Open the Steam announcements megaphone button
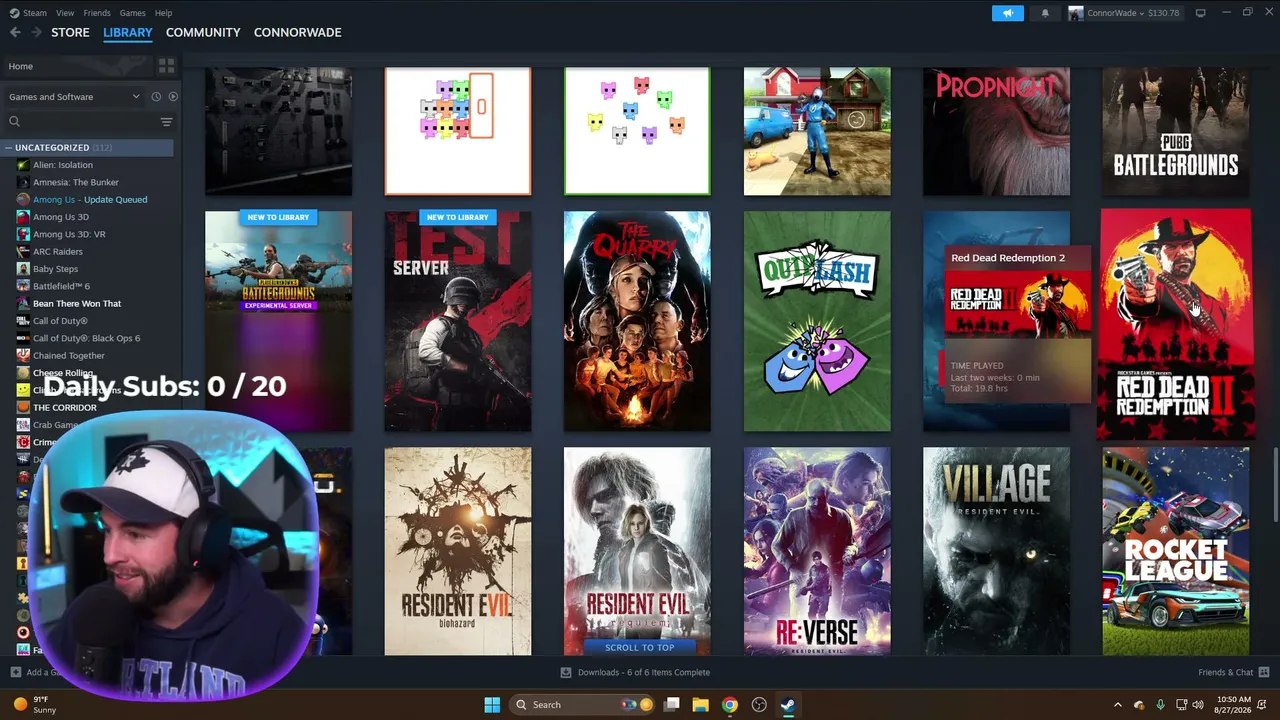The width and height of the screenshot is (1280, 720). pos(1008,13)
